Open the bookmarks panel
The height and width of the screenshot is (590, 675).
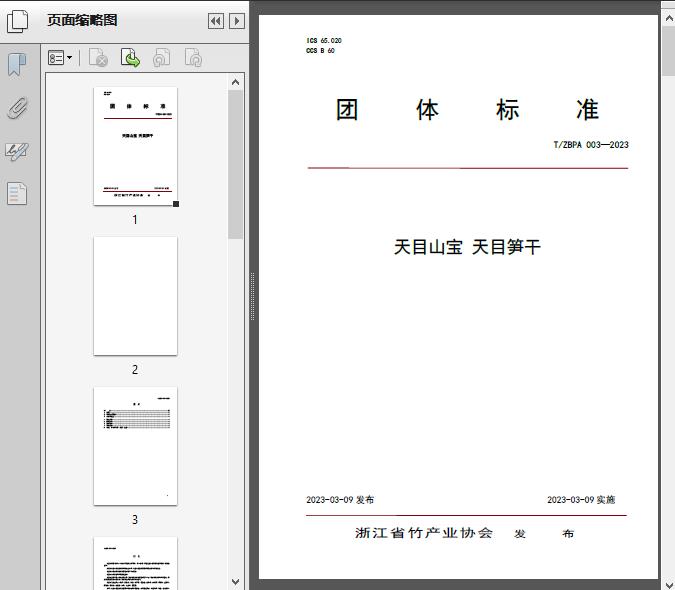pos(17,65)
